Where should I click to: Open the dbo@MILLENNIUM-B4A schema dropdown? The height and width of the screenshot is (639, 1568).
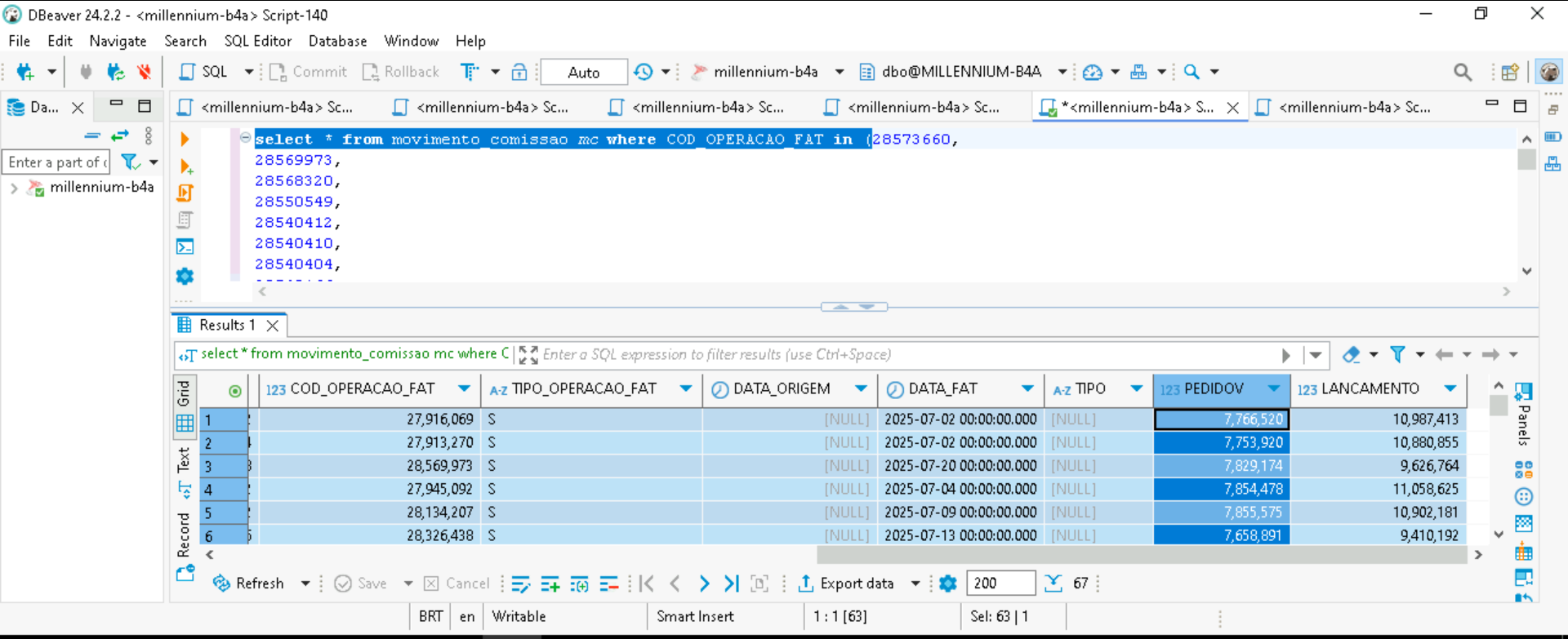pos(1062,72)
